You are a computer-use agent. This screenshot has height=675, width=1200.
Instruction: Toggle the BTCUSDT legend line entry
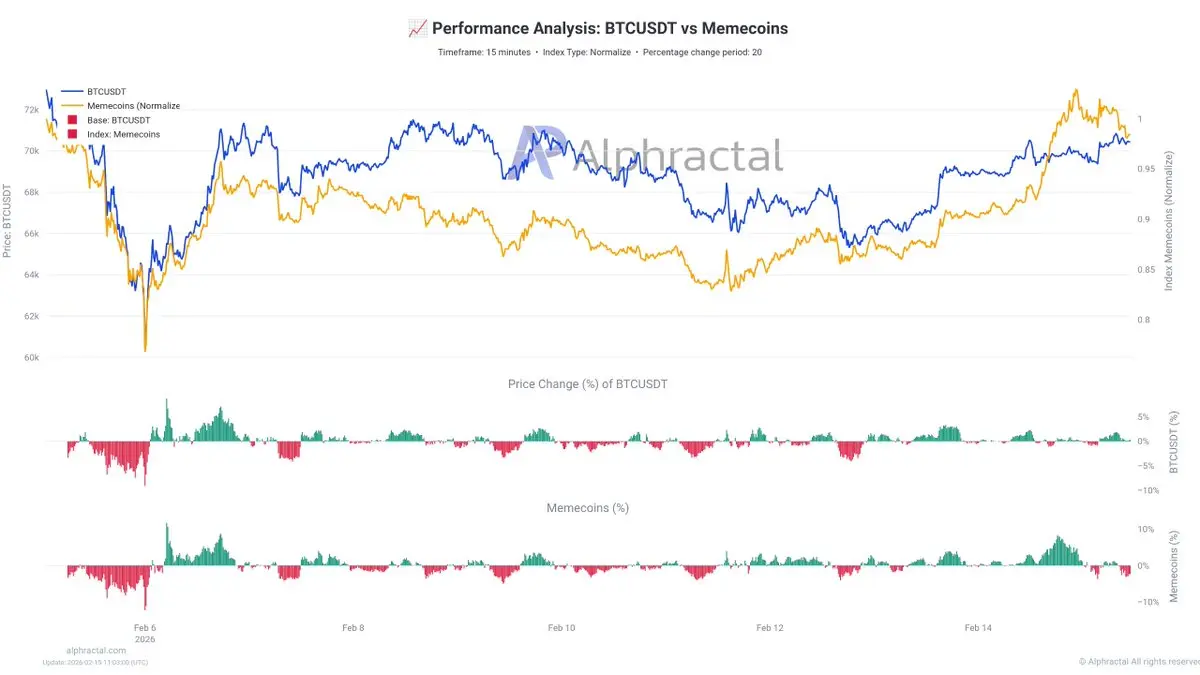coord(97,91)
